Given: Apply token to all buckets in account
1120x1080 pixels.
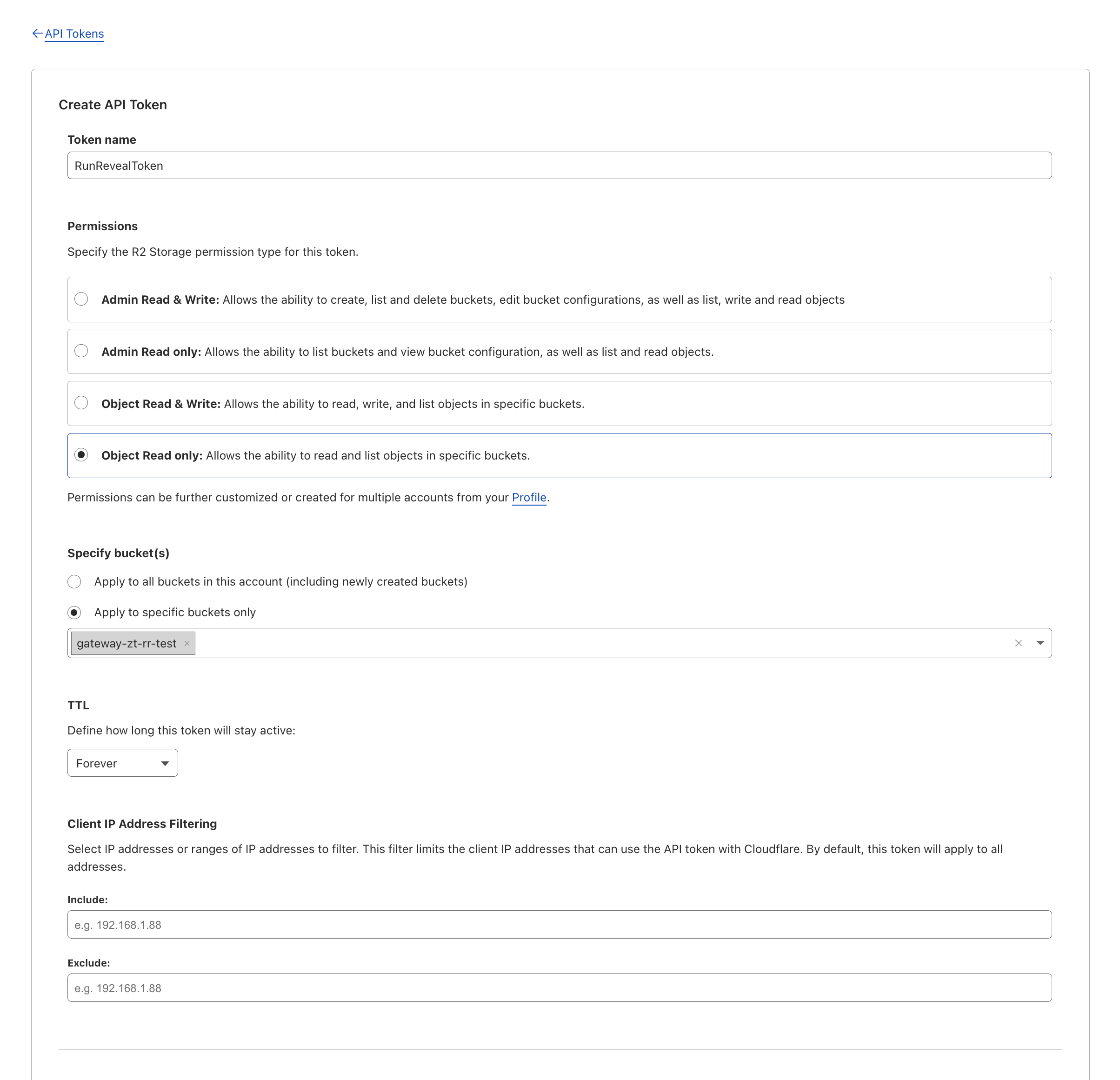Looking at the screenshot, I should click(74, 582).
